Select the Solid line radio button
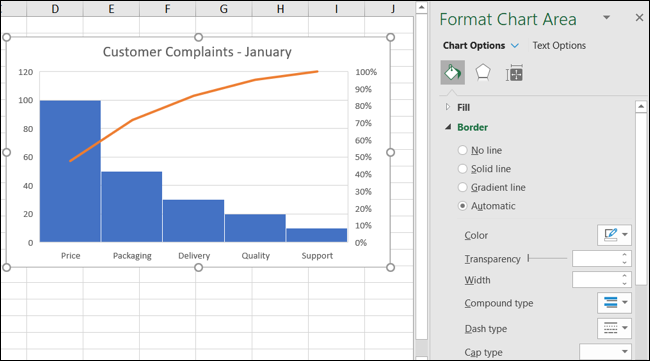 [x=462, y=169]
